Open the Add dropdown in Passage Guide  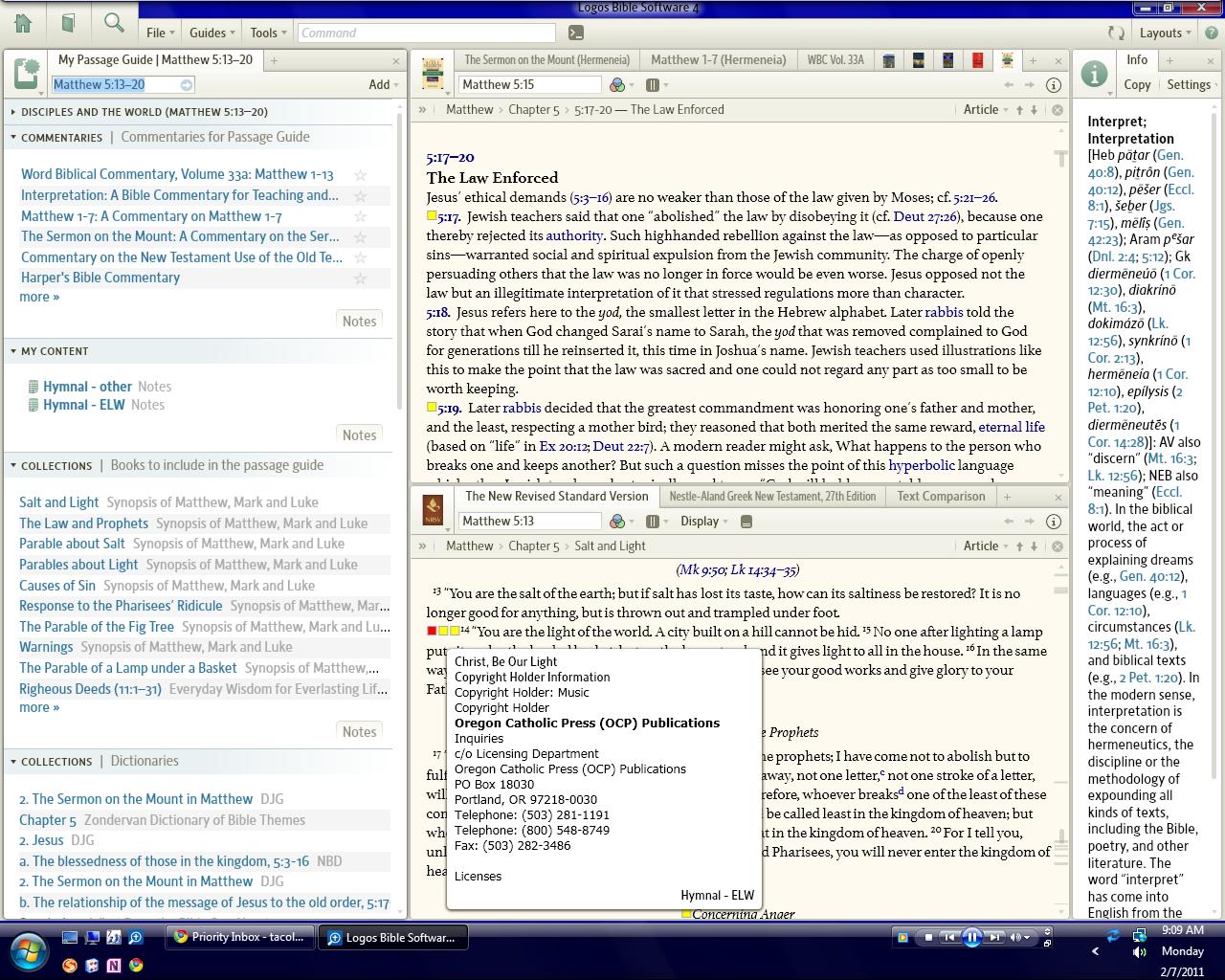pos(385,84)
